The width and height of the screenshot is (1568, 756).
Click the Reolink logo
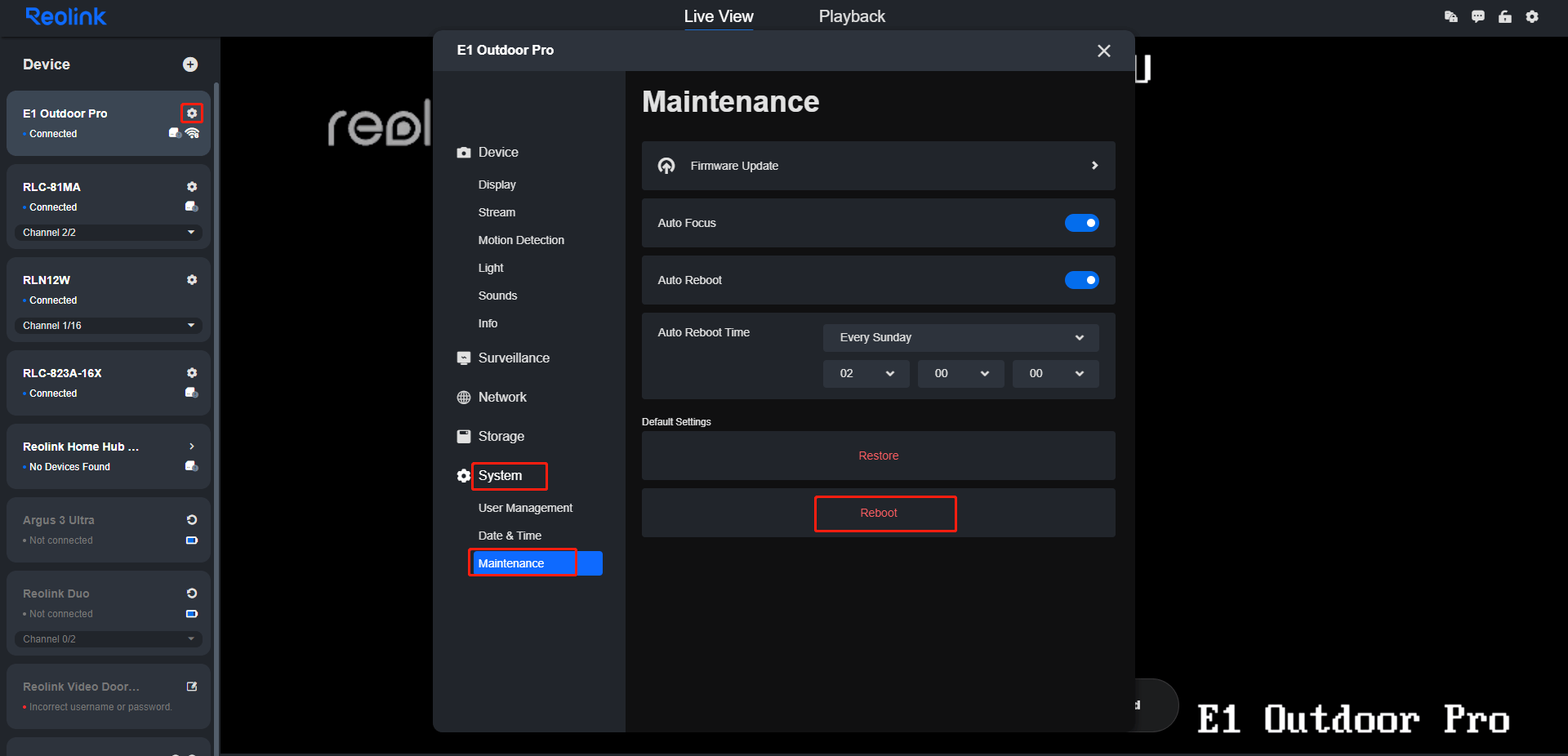(65, 16)
